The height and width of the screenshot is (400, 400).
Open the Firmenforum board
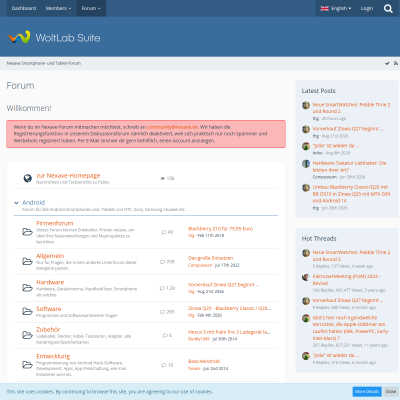pos(55,223)
